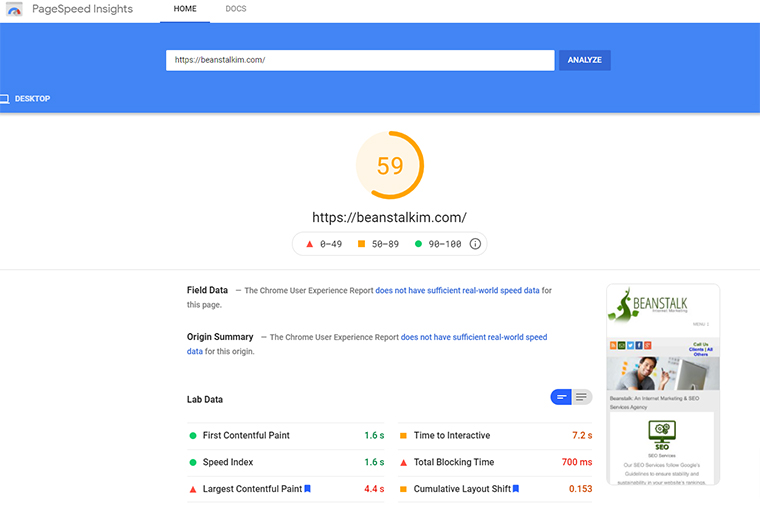
Task: Click Largest Contentful Paint metric label
Action: click(x=252, y=489)
